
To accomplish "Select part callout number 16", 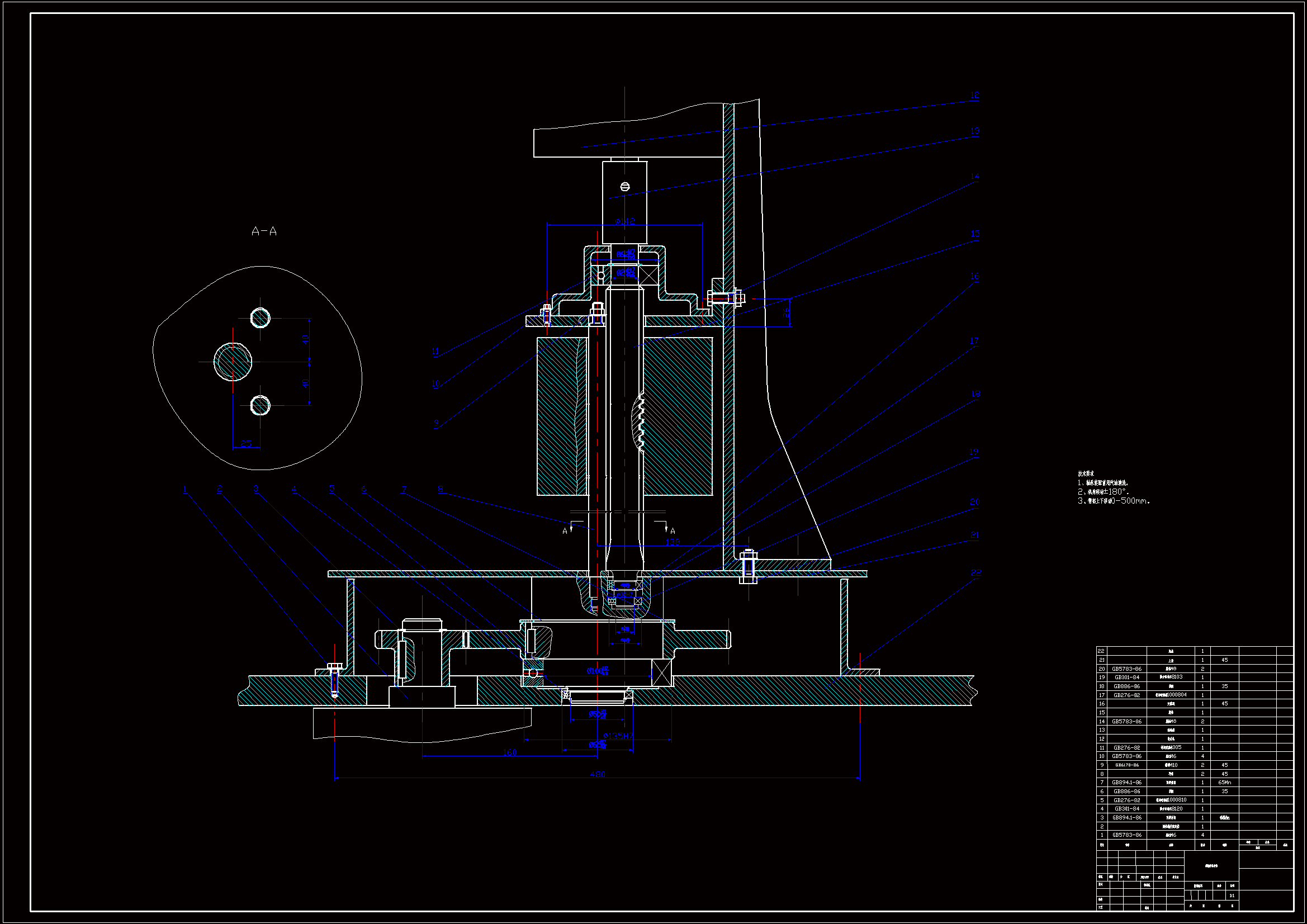I will [974, 276].
